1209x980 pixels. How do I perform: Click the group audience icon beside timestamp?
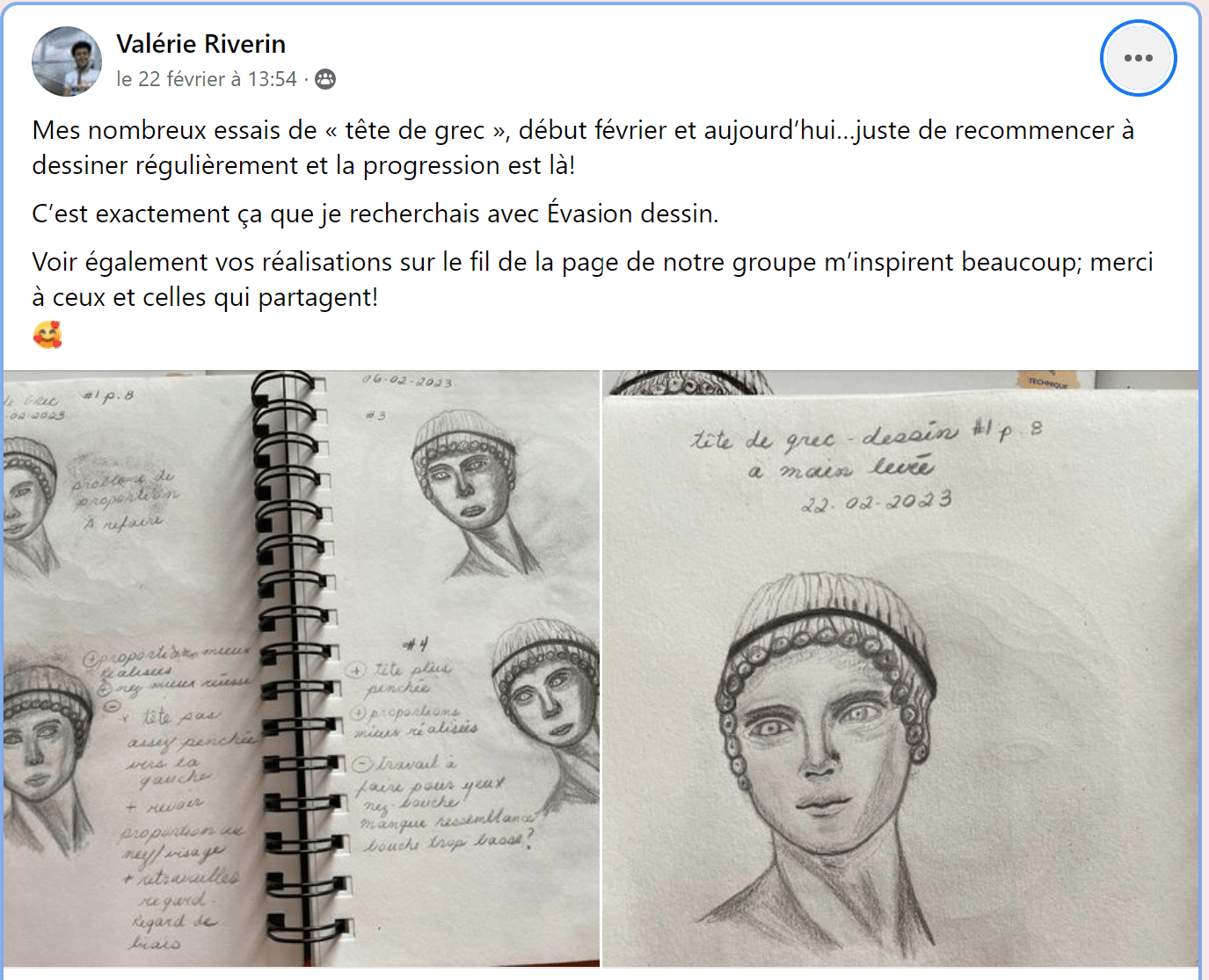(x=325, y=79)
